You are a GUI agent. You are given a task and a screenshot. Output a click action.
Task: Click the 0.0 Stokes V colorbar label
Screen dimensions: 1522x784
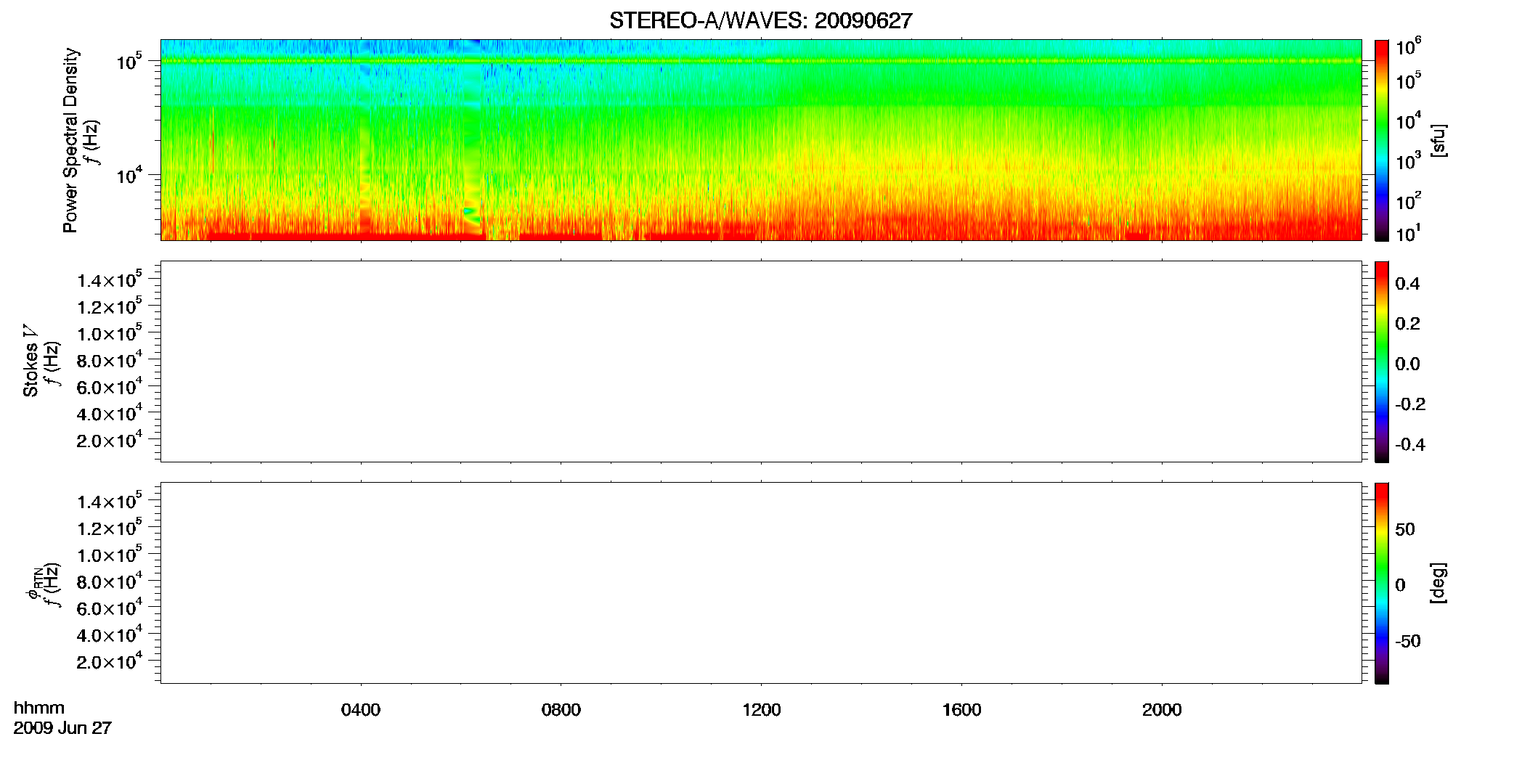1407,364
